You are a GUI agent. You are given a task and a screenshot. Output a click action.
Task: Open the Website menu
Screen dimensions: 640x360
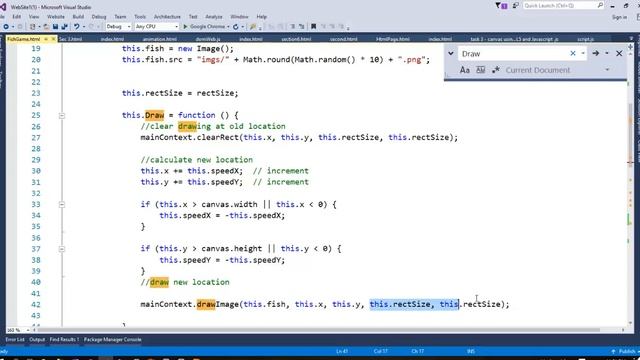tap(56, 17)
